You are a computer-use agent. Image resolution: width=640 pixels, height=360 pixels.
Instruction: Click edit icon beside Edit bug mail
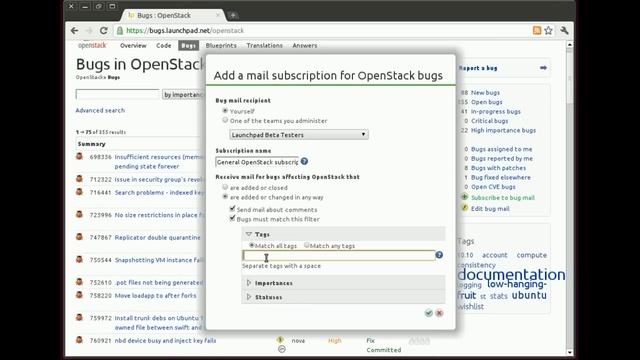464,208
